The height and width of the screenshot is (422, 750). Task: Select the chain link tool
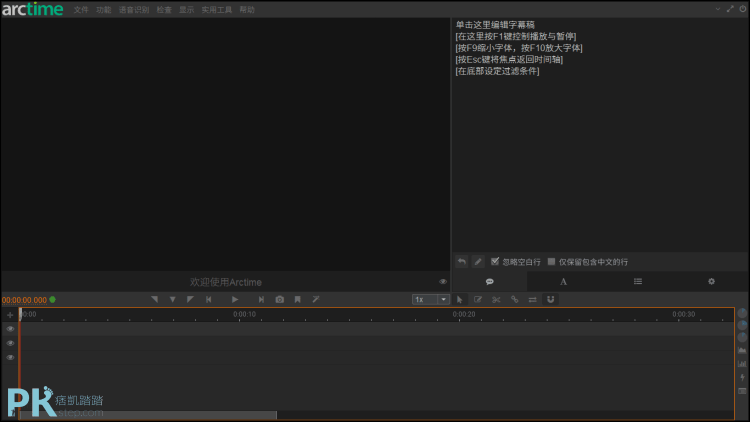[515, 300]
